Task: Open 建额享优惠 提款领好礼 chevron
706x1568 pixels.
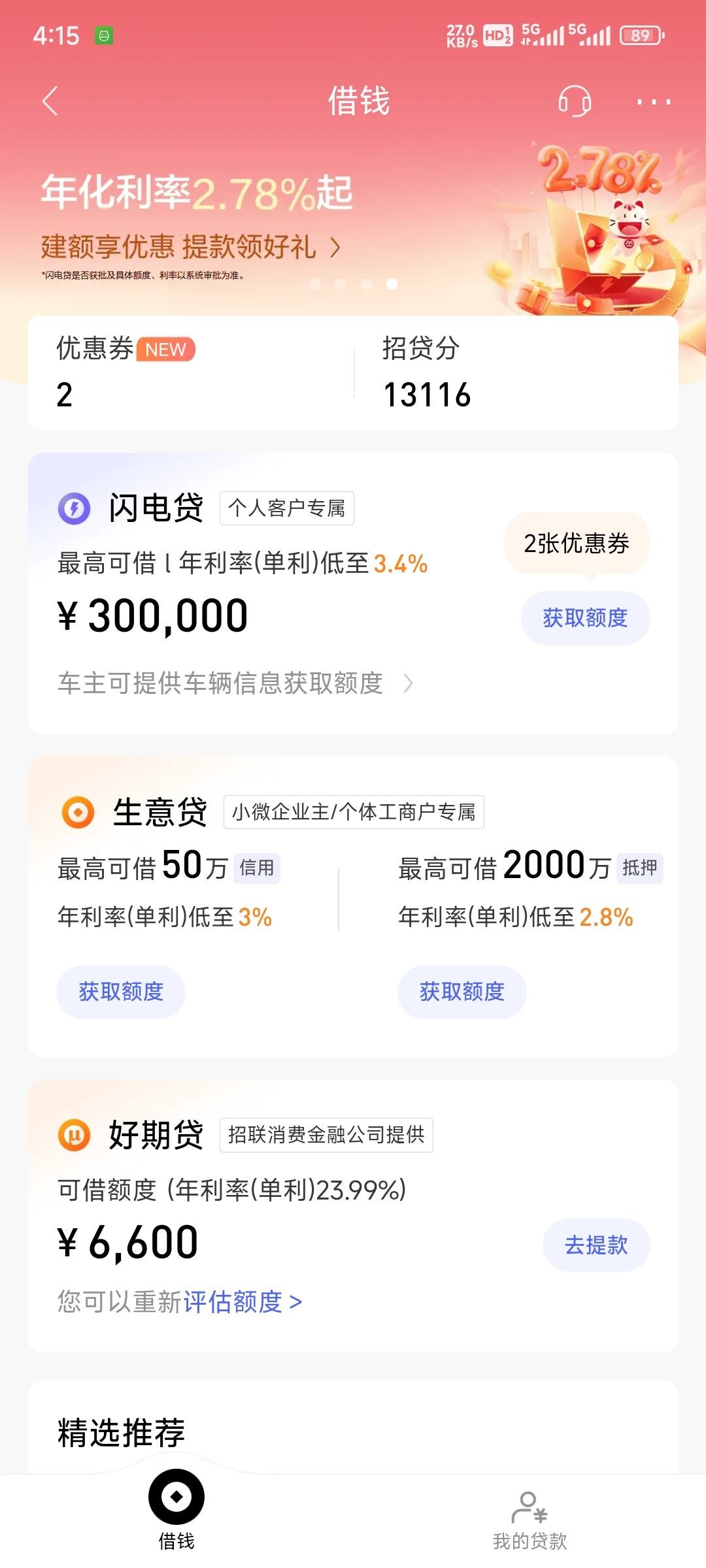Action: [335, 248]
